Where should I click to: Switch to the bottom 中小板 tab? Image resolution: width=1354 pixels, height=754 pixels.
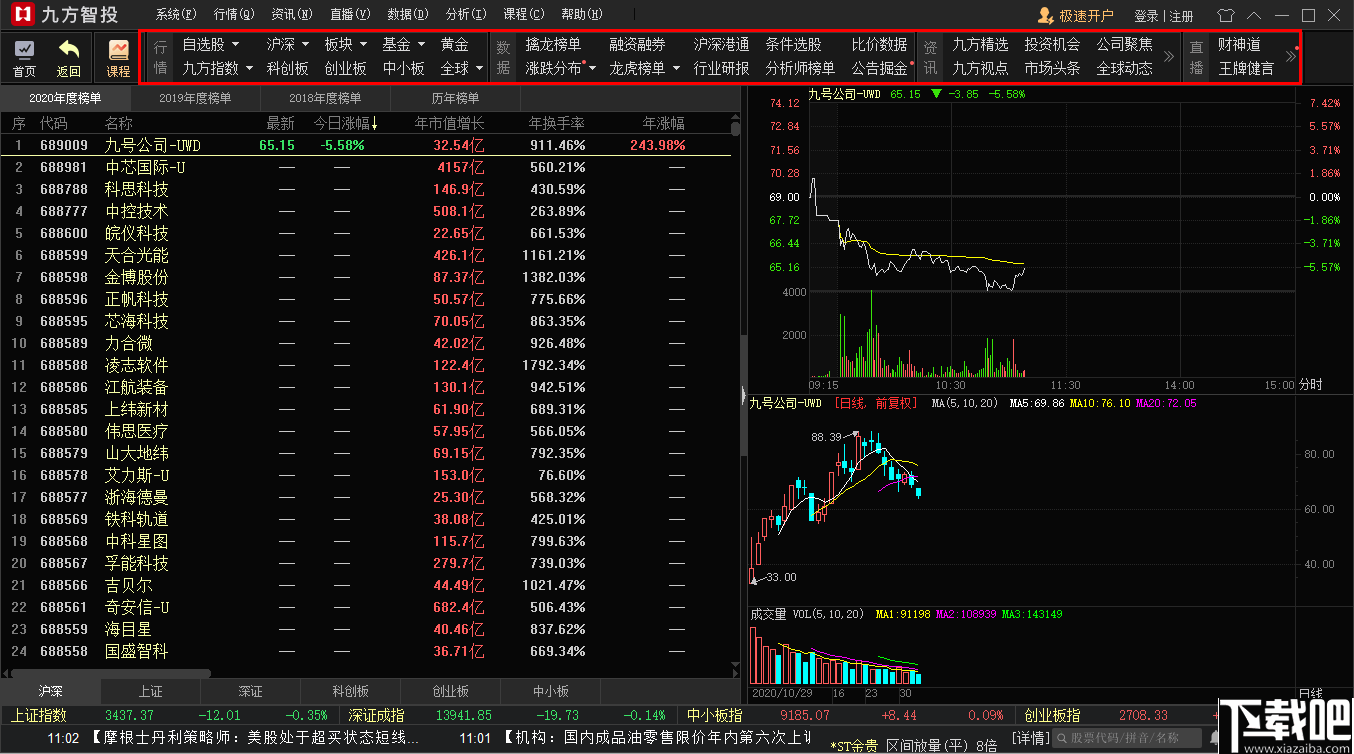pos(550,691)
